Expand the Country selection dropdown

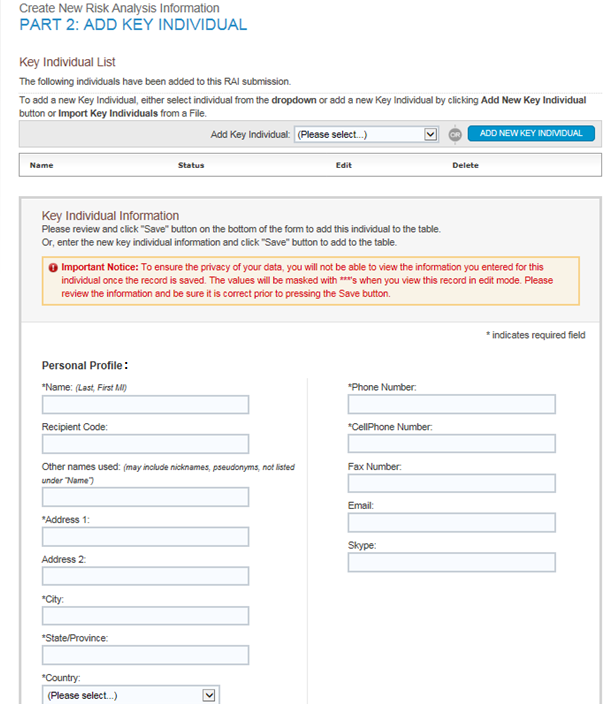[x=131, y=696]
